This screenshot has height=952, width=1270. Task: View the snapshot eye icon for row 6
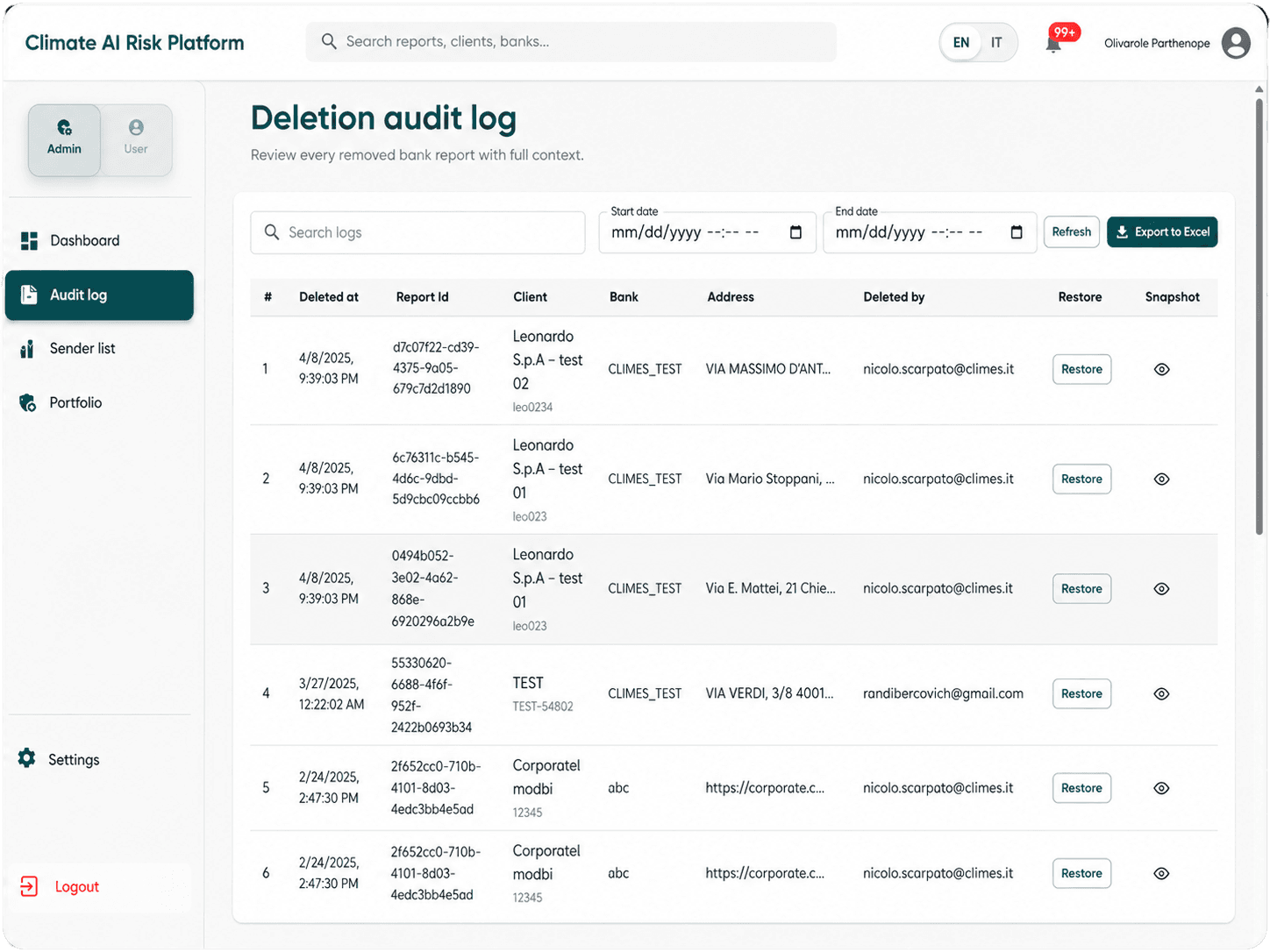(x=1161, y=874)
